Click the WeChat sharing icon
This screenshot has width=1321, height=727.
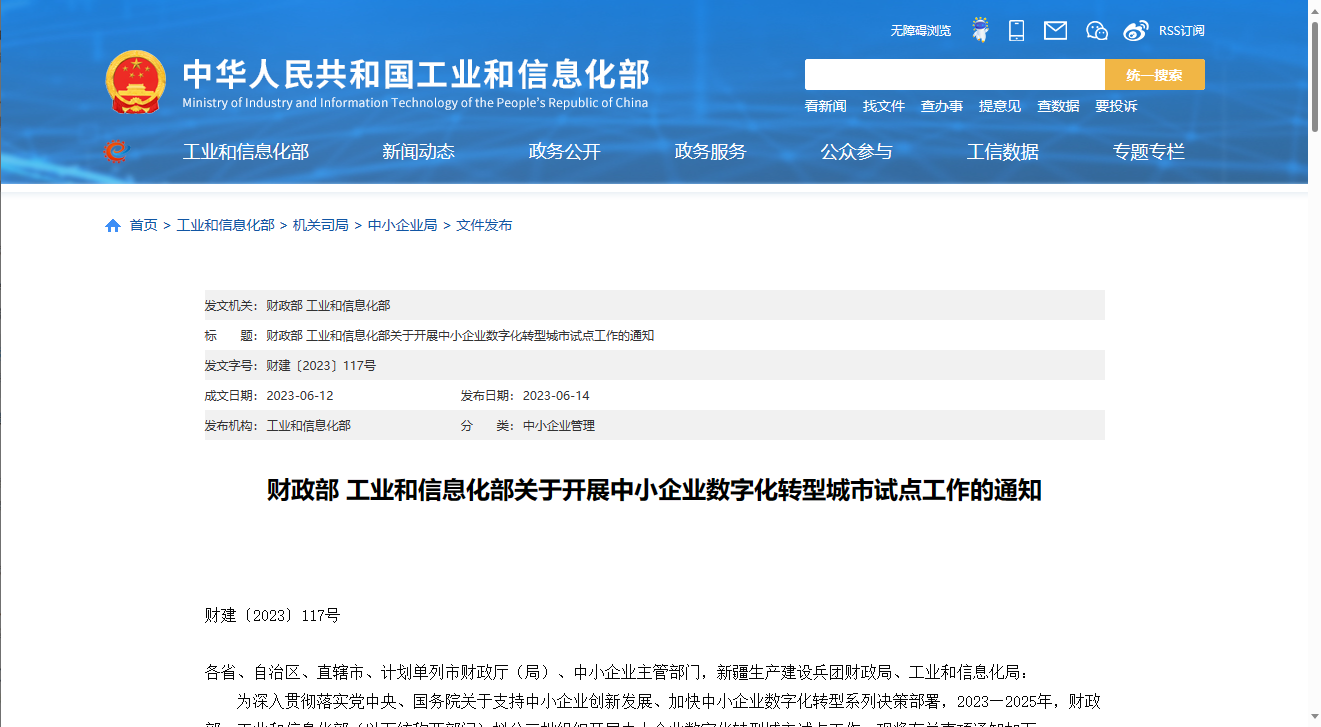tap(1096, 30)
